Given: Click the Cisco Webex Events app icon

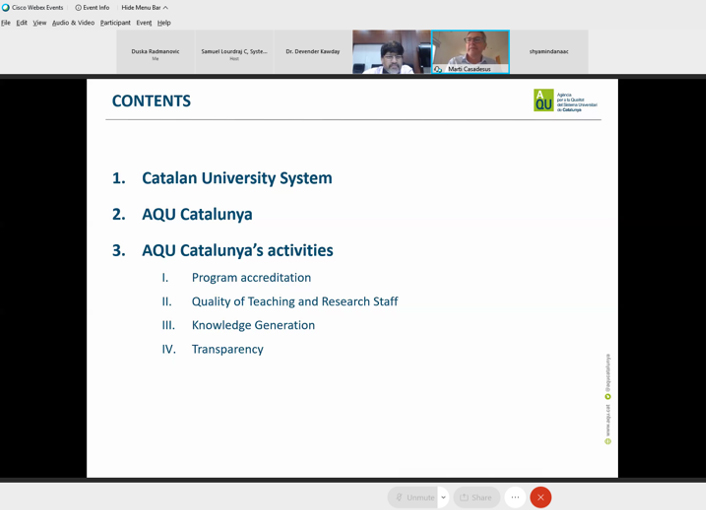Looking at the screenshot, I should [x=5, y=8].
